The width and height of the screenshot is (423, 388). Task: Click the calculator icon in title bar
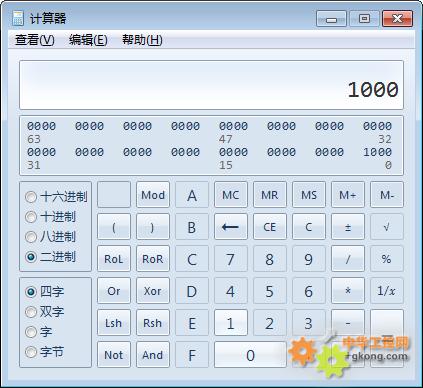click(18, 18)
